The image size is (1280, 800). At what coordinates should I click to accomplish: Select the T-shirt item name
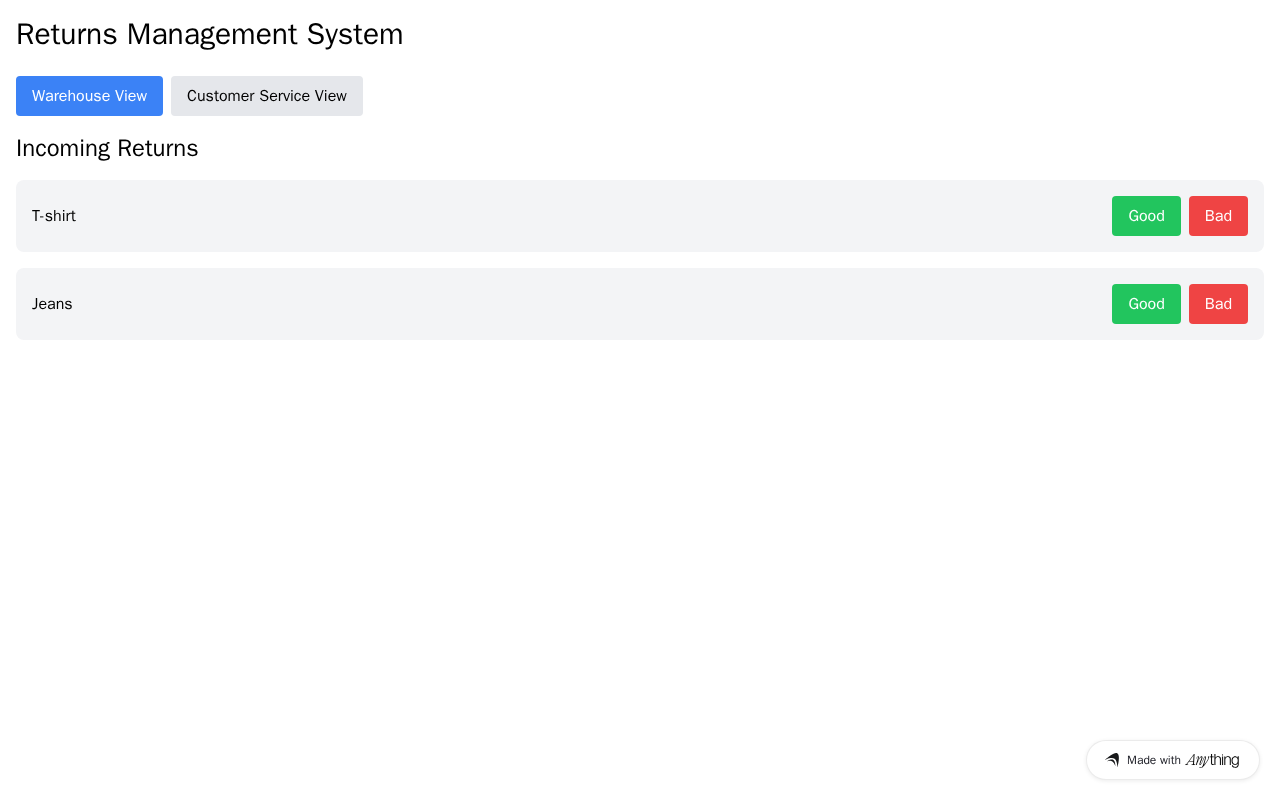coord(54,216)
